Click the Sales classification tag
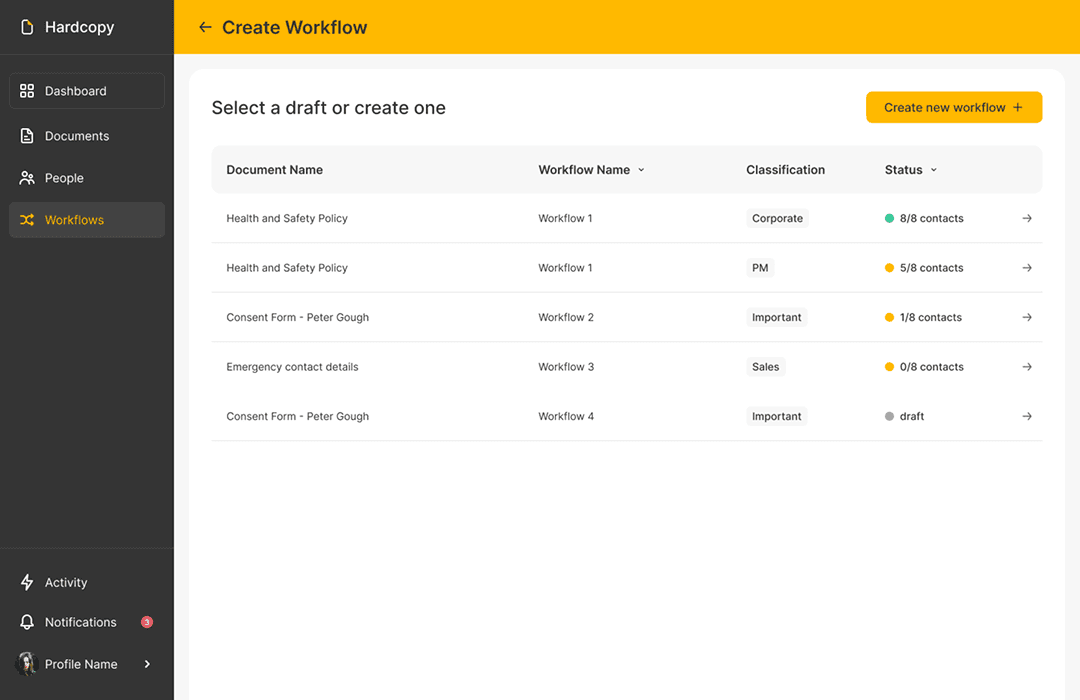Screen dimensions: 1080x700 click(x=765, y=367)
